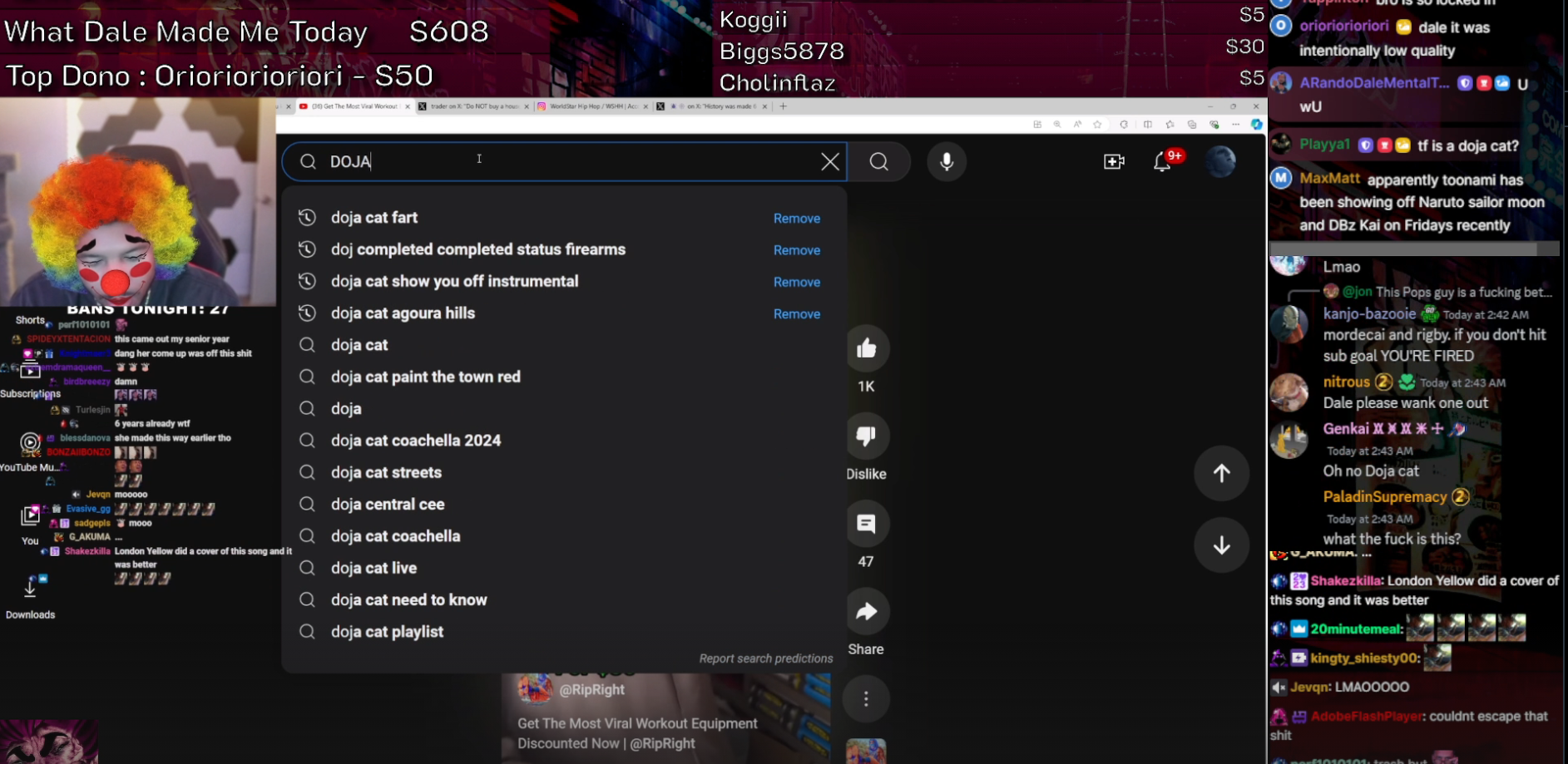Screen dimensions: 1568x764
Task: Open the browser zoom magnifier icon
Action: [1057, 125]
